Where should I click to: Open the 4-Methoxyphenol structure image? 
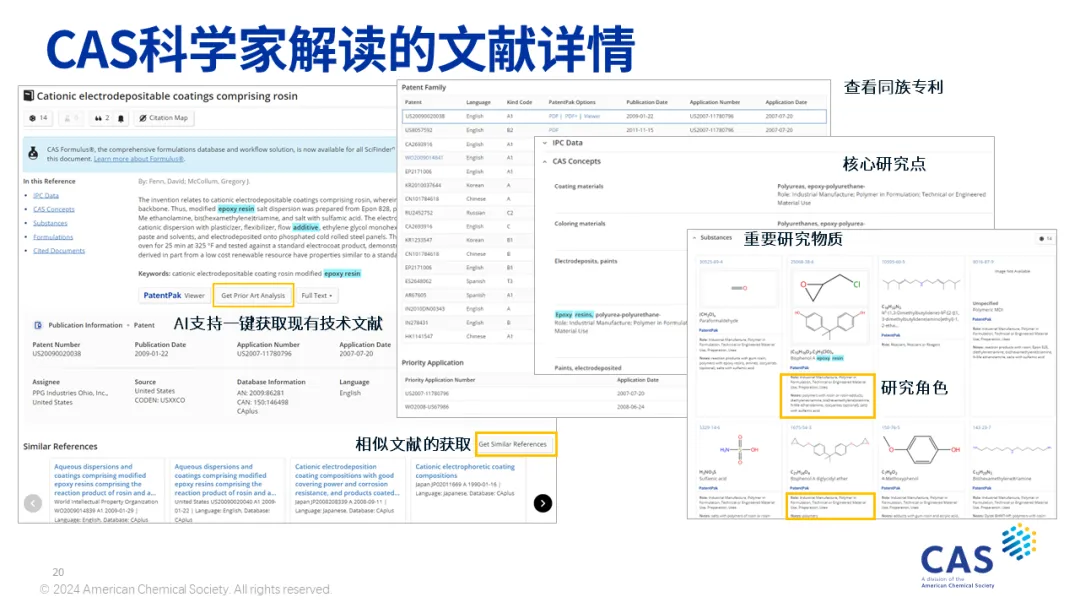[922, 450]
